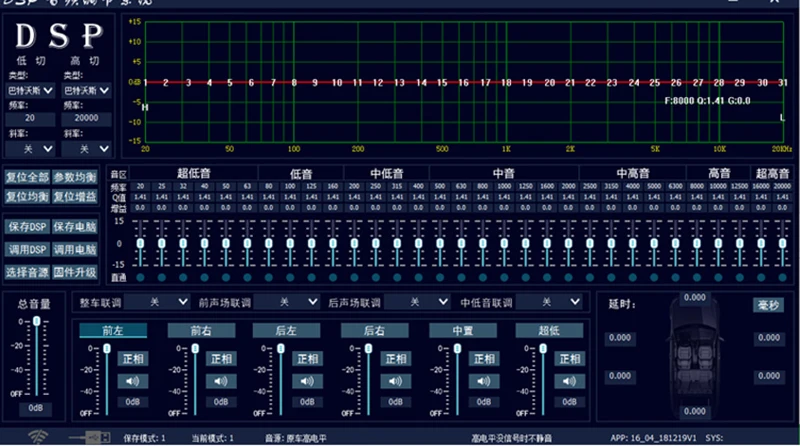Click the car seat diagram in delay panel
This screenshot has width=800, height=446.
coord(694,355)
